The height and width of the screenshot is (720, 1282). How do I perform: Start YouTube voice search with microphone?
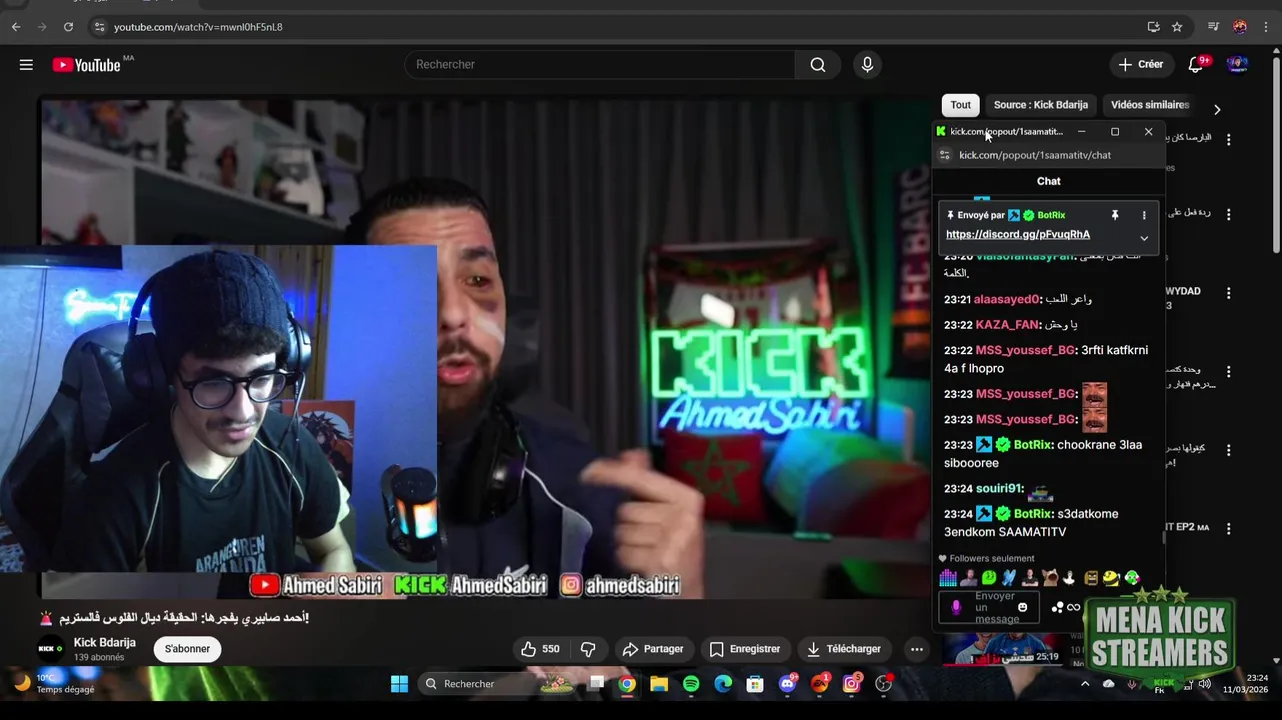867,65
